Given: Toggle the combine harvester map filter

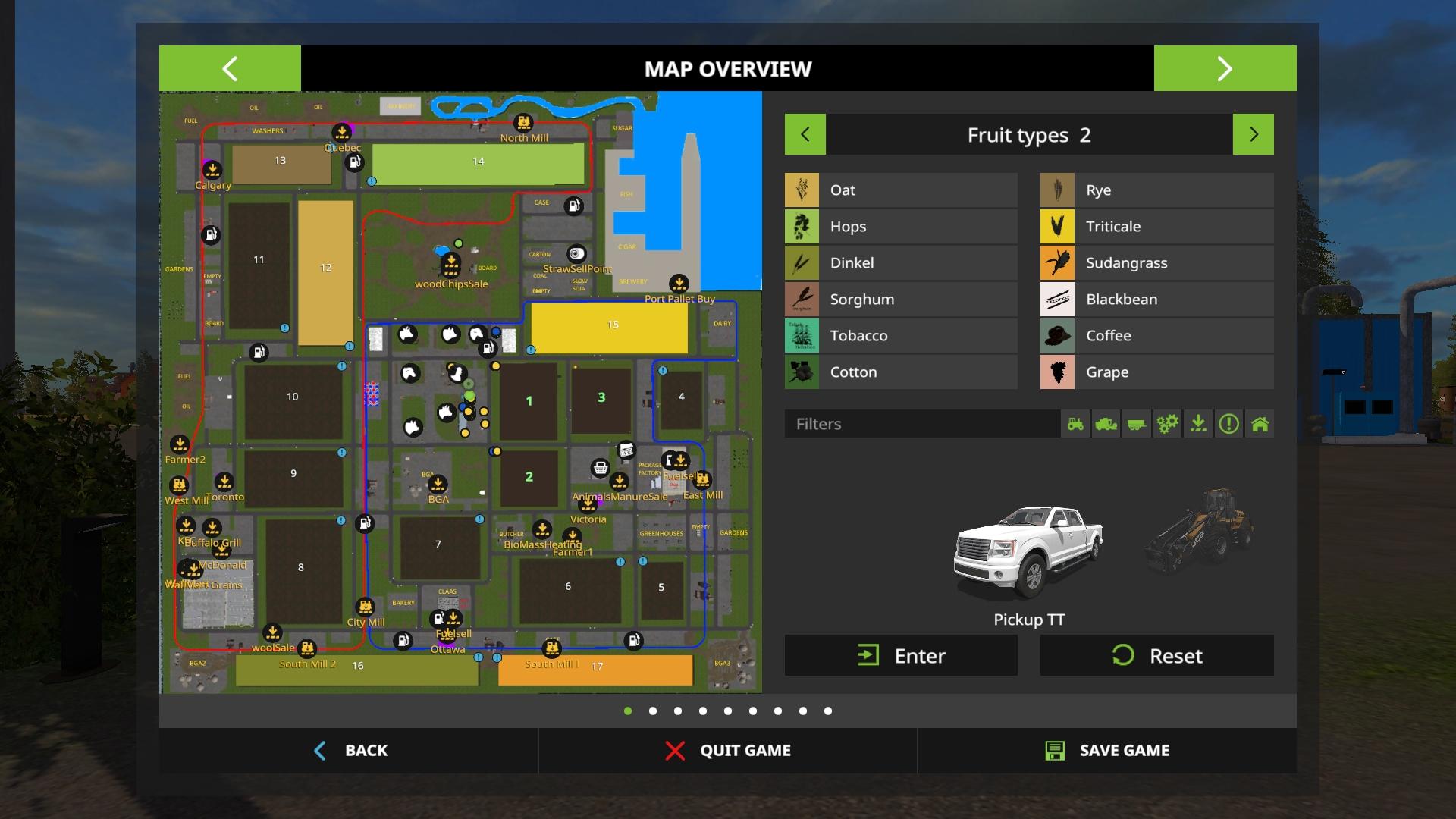Looking at the screenshot, I should (1106, 424).
